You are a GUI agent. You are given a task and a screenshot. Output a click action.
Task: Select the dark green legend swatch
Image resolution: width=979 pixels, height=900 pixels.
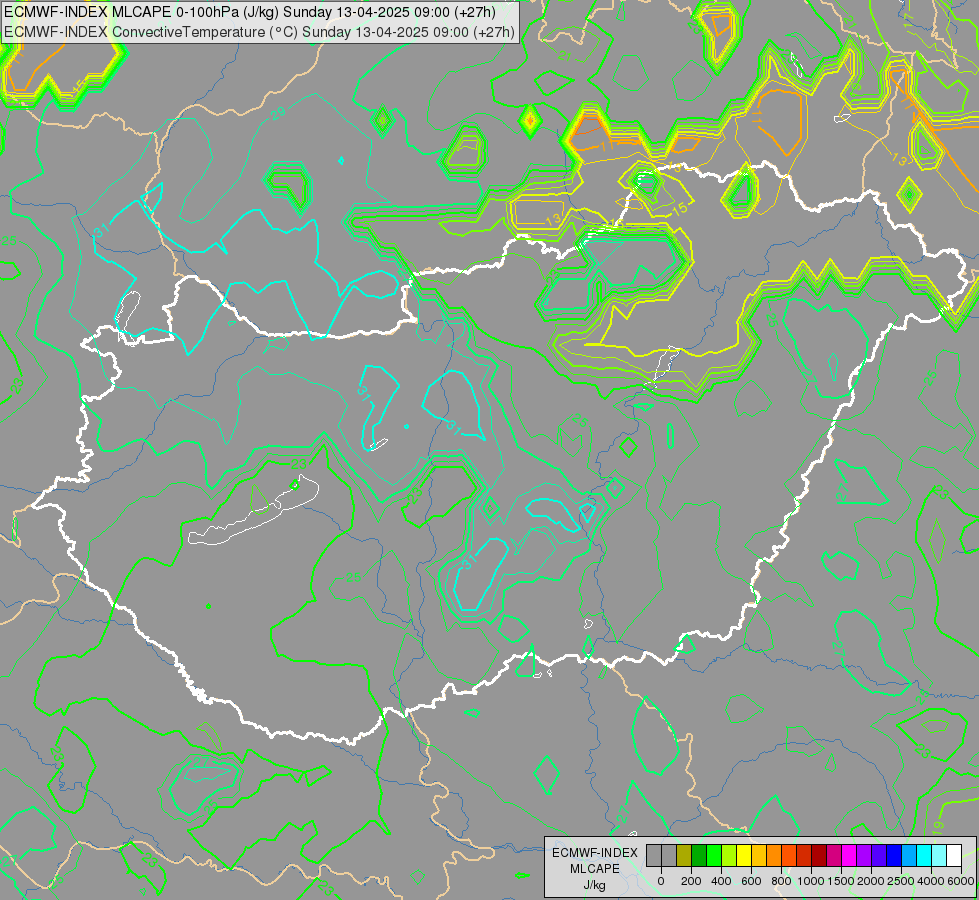699,856
